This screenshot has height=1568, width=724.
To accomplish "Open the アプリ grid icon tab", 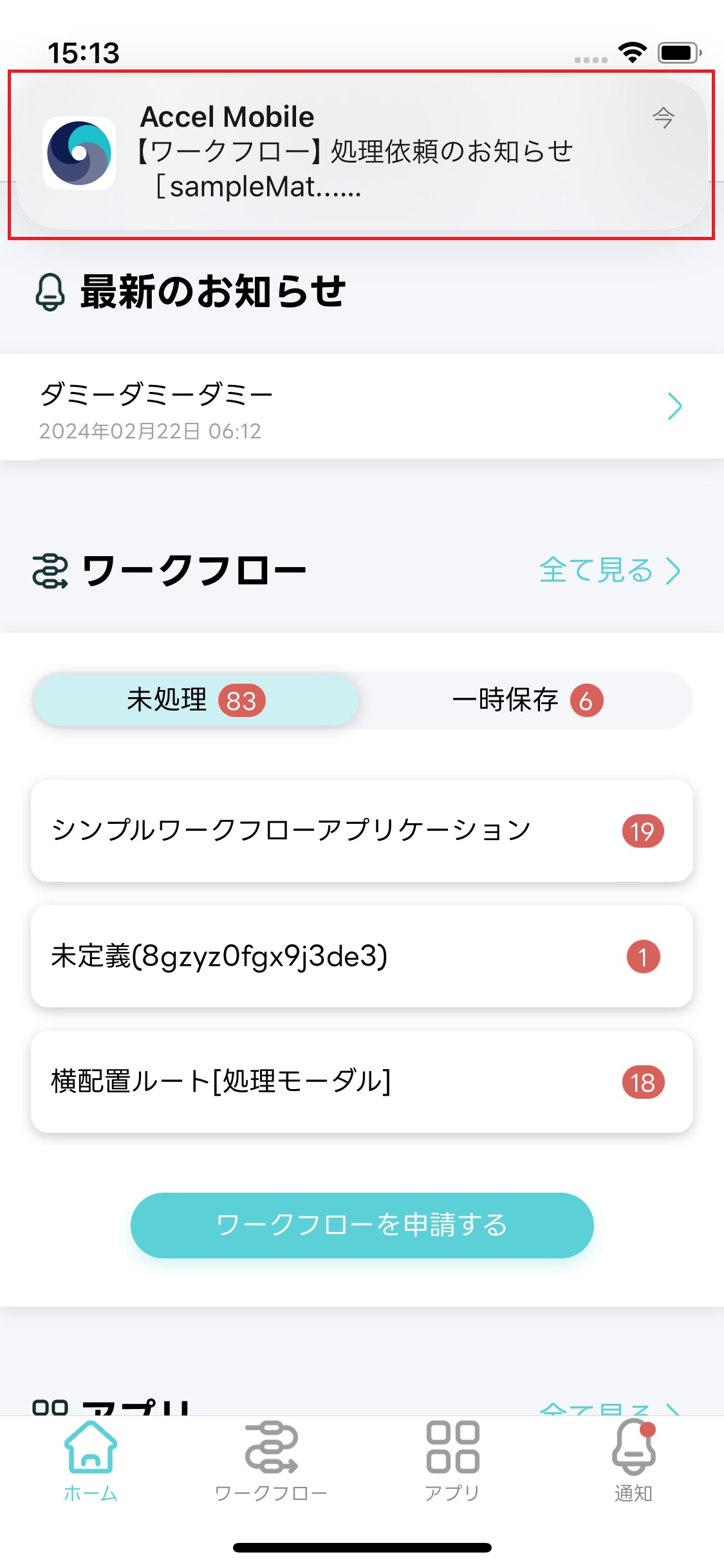I will 452,1461.
